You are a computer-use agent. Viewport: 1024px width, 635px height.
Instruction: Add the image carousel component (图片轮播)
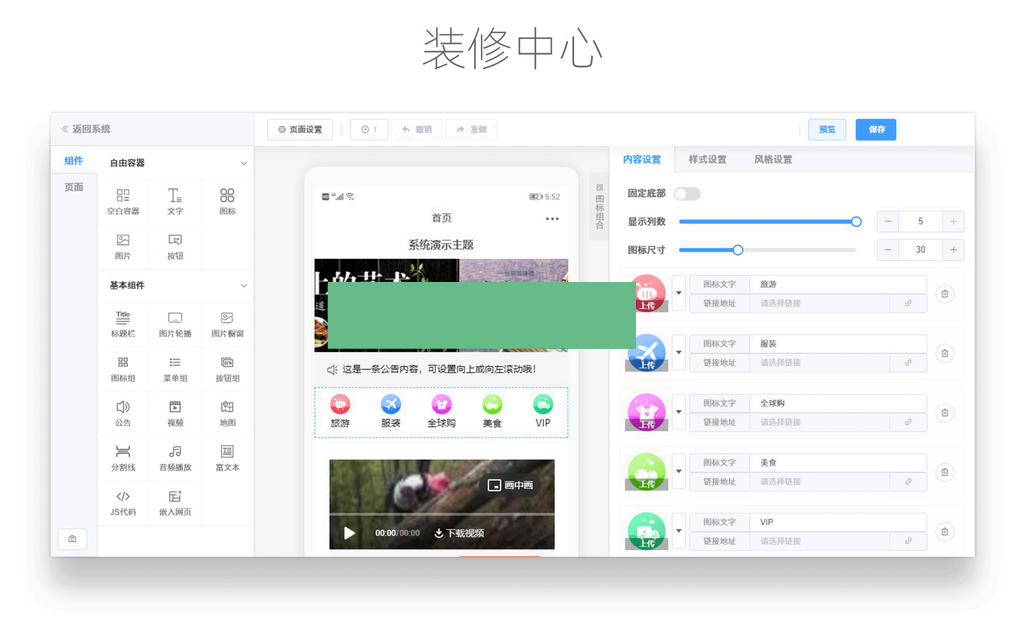(x=175, y=324)
